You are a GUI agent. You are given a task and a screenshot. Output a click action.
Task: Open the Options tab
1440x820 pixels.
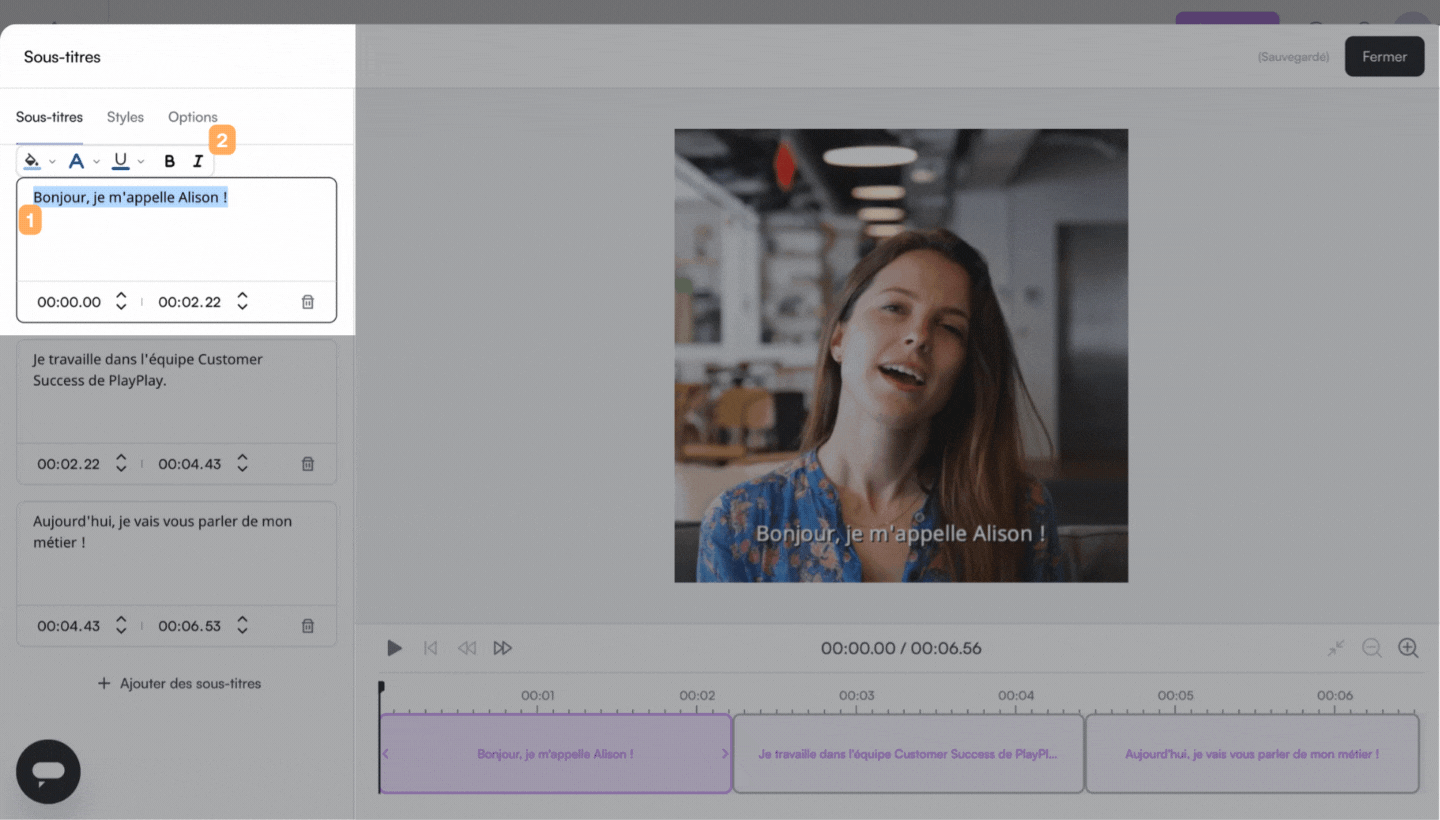pos(192,117)
